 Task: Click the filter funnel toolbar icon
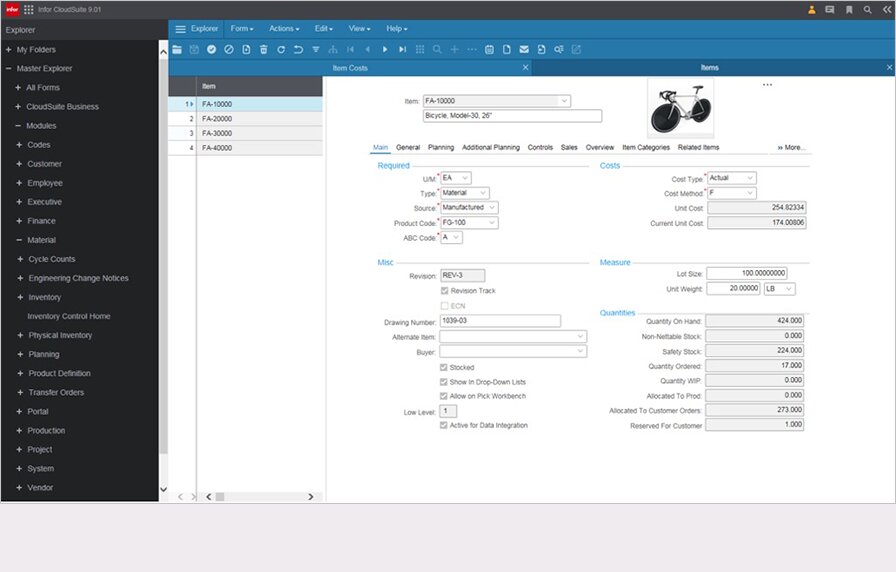315,49
